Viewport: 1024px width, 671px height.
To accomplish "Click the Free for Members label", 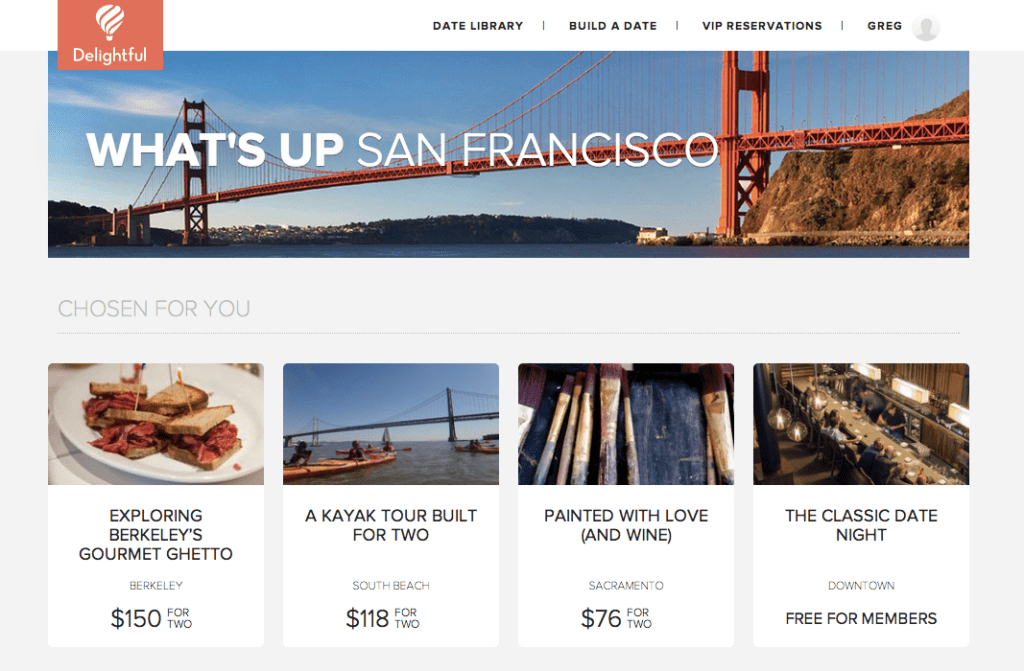I will pyautogui.click(x=861, y=618).
